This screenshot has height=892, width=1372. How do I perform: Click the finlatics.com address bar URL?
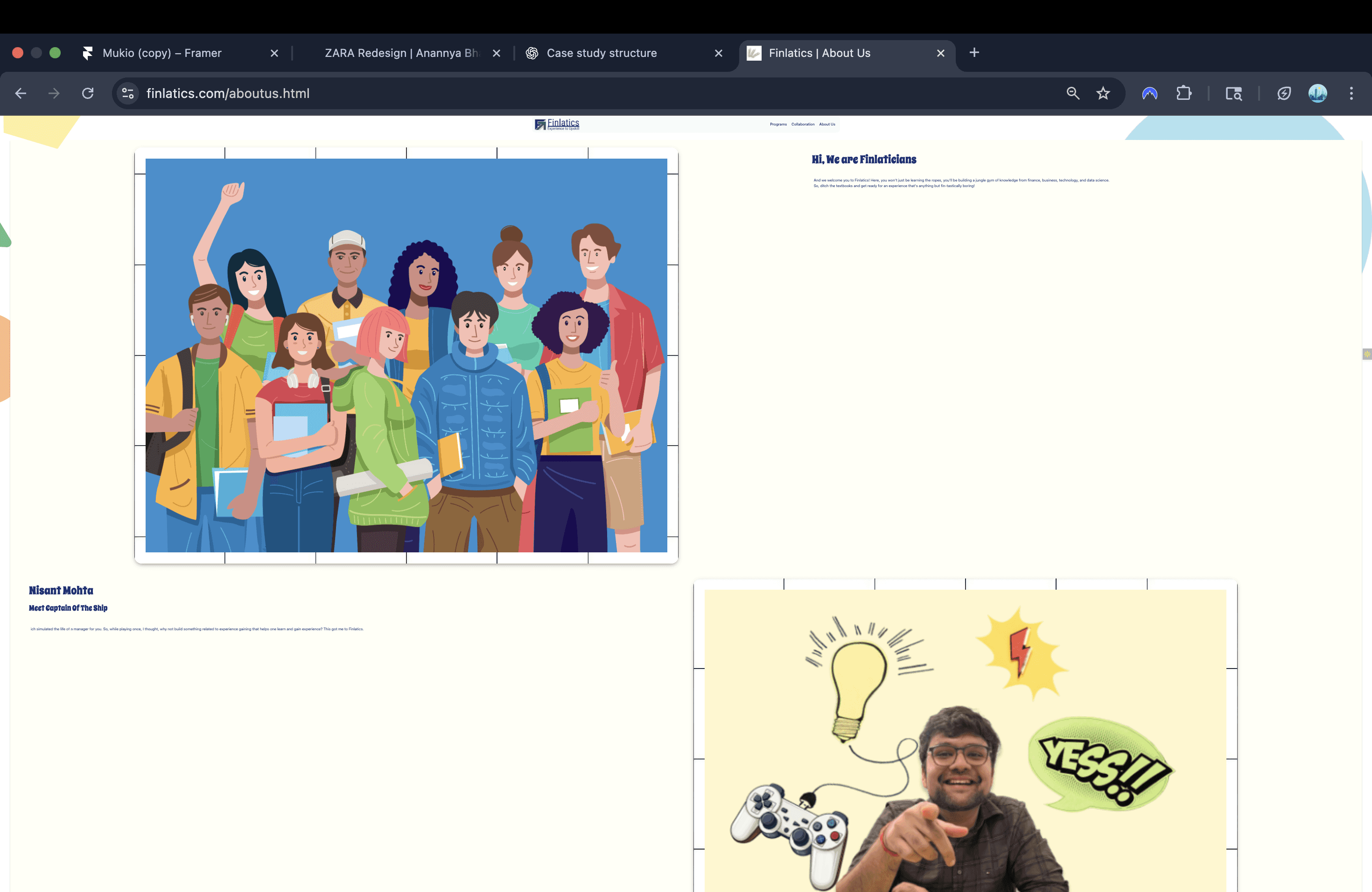click(x=228, y=93)
